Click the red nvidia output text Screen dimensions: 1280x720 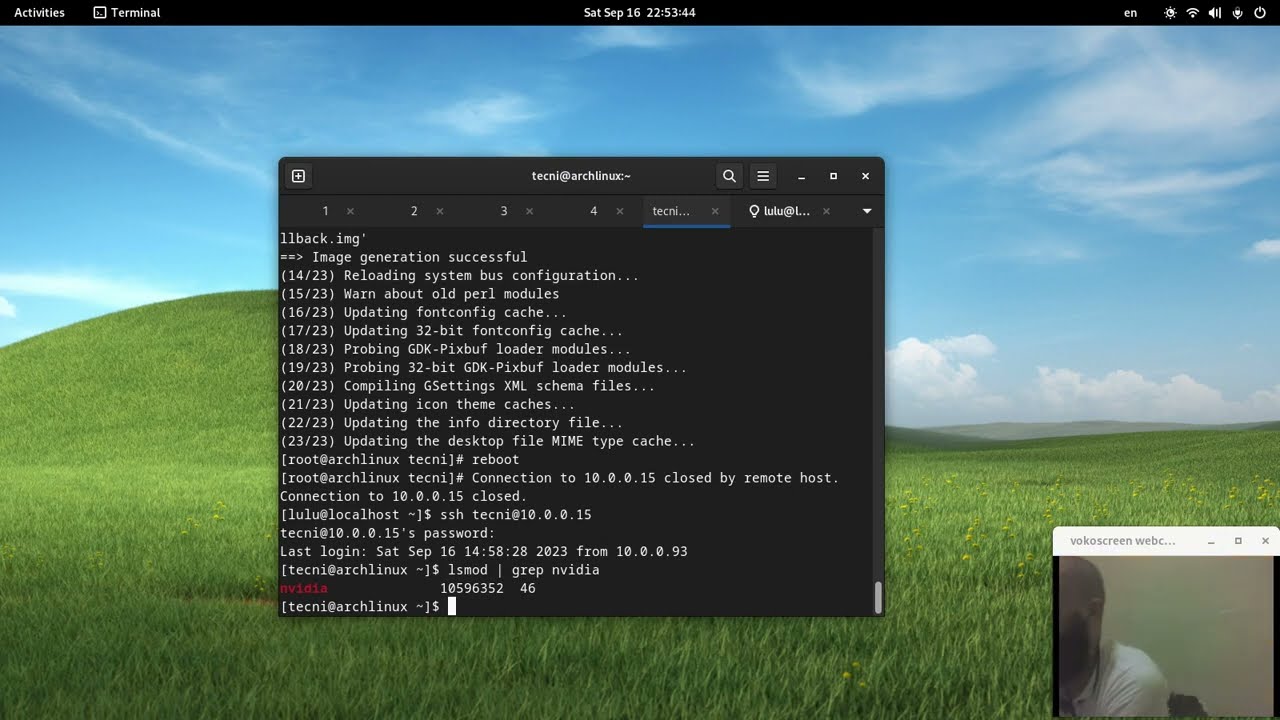(304, 589)
